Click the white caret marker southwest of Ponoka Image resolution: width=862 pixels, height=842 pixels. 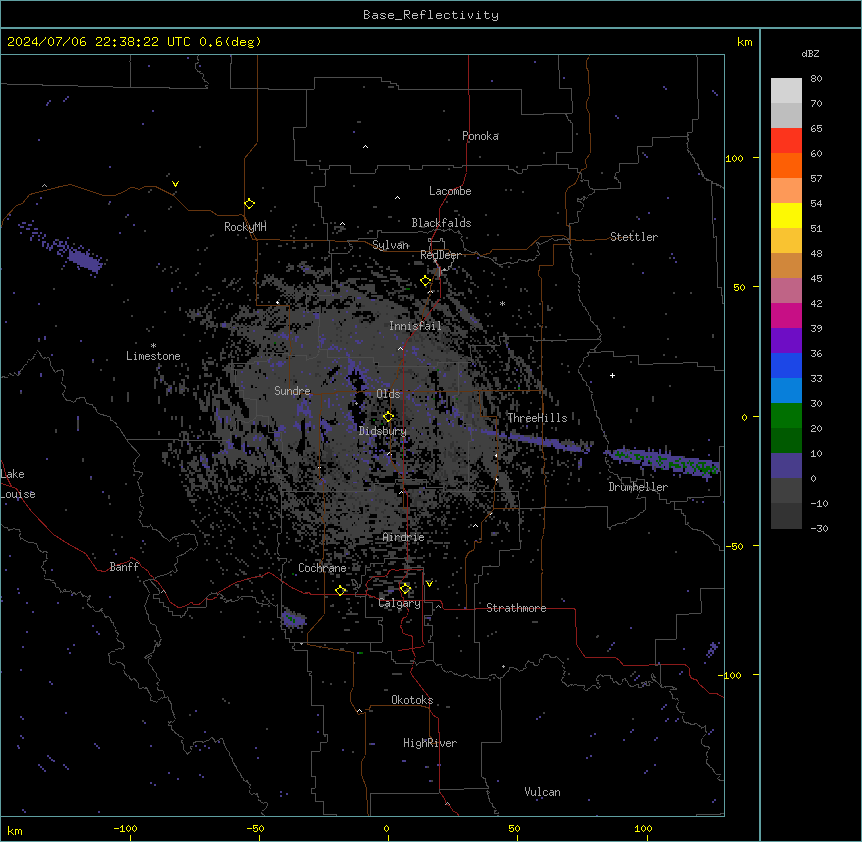pyautogui.click(x=366, y=147)
